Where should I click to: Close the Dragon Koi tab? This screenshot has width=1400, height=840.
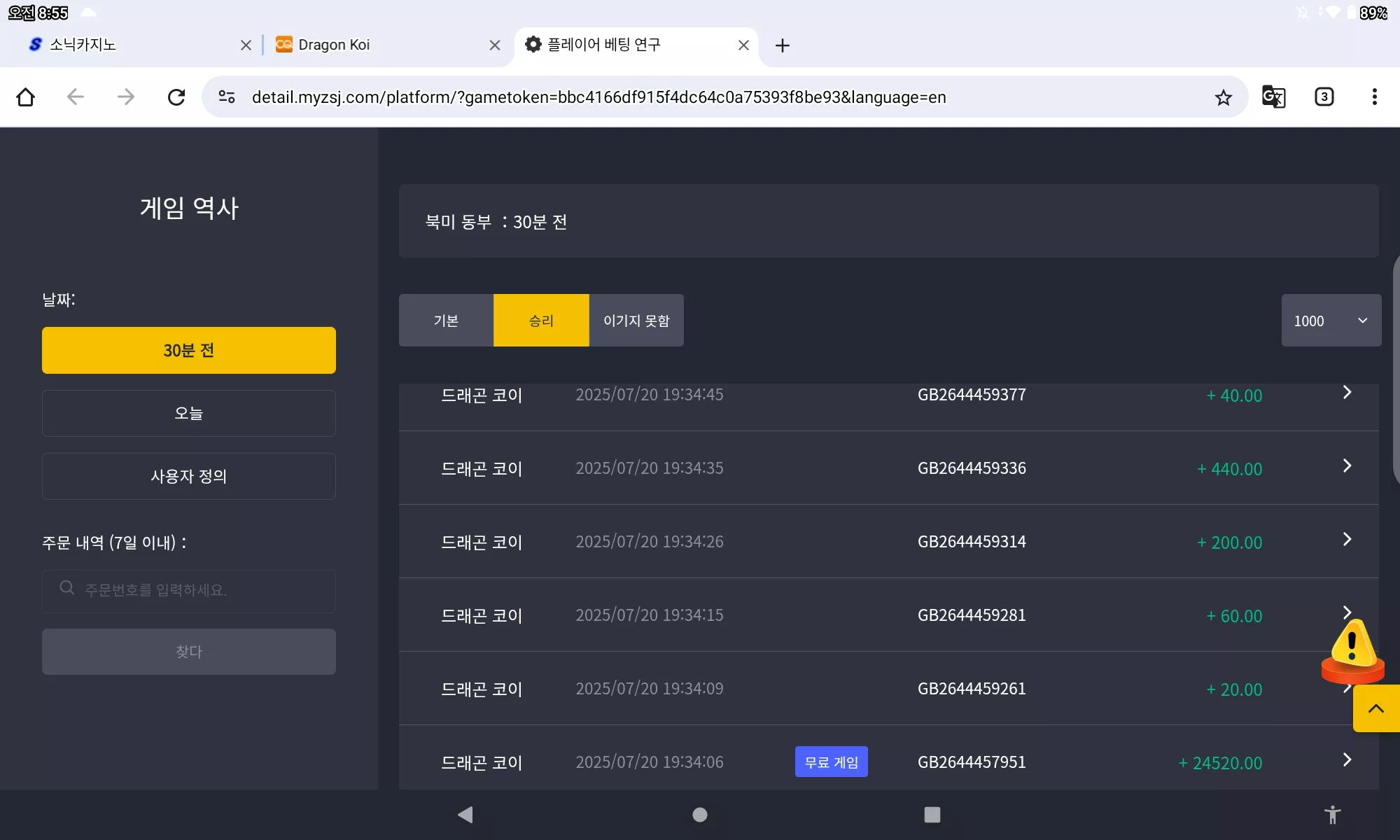pos(495,45)
